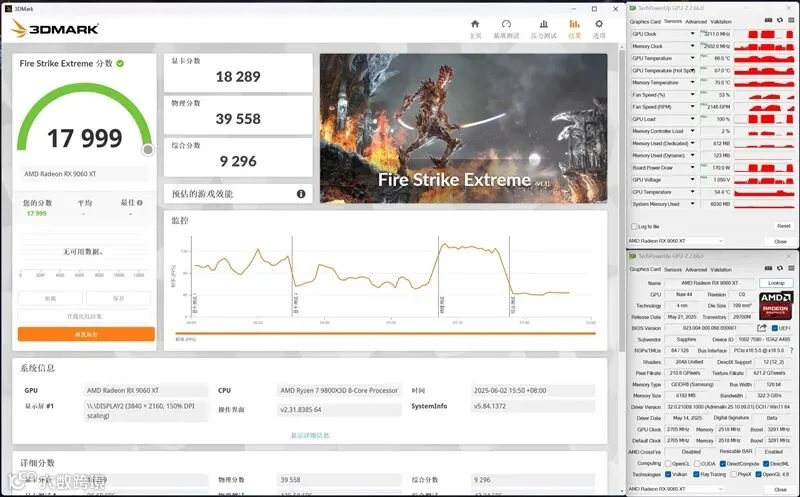Click the physics score value 39 558

[x=238, y=119]
